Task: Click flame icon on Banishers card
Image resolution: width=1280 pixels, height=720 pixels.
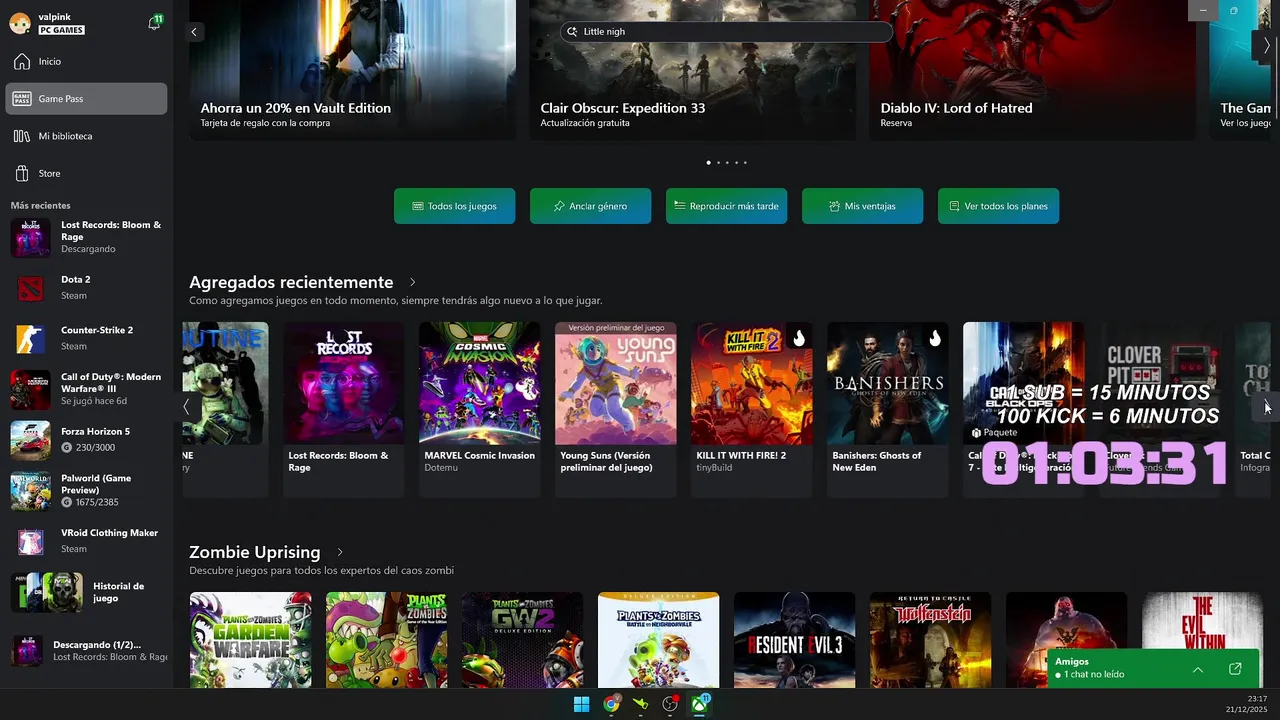Action: pos(934,338)
